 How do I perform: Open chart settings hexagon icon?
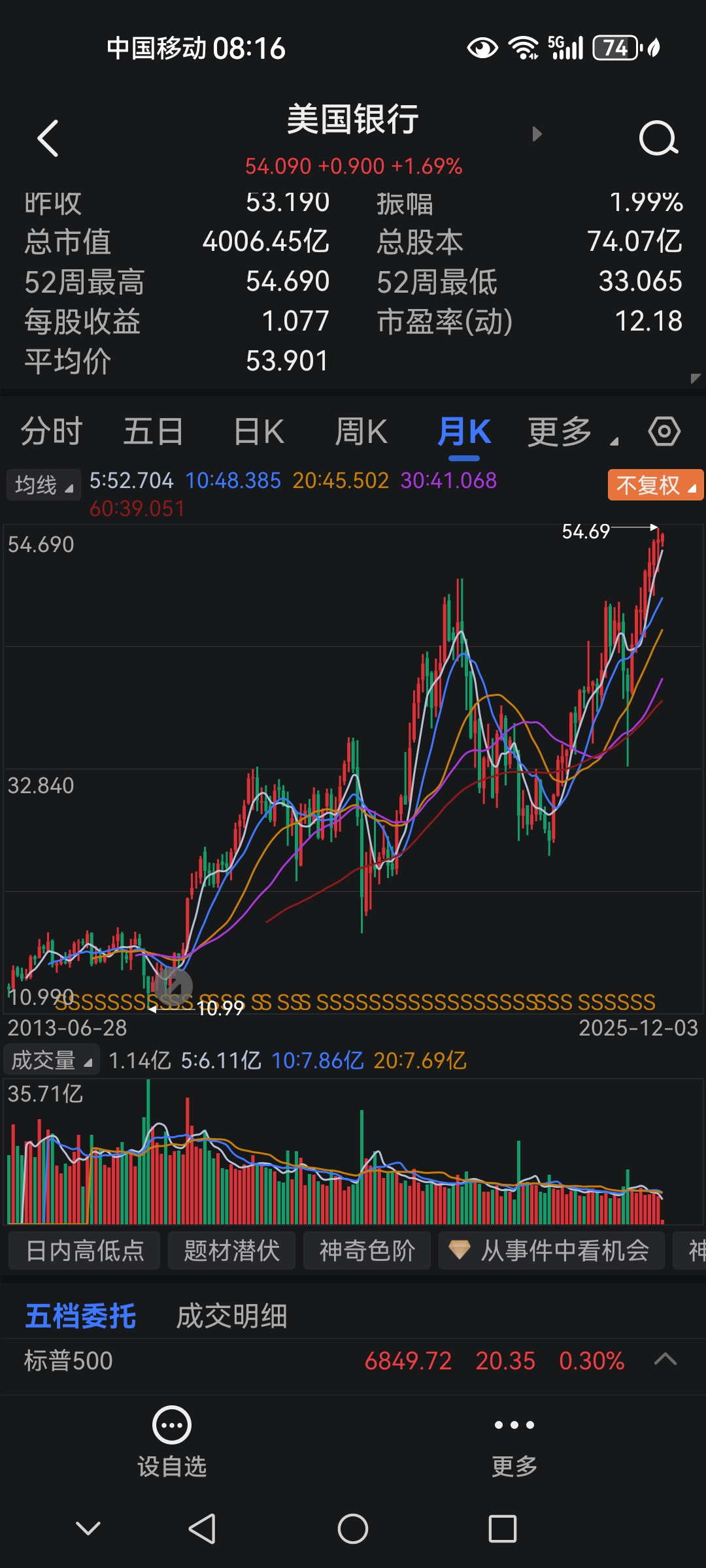pyautogui.click(x=664, y=431)
